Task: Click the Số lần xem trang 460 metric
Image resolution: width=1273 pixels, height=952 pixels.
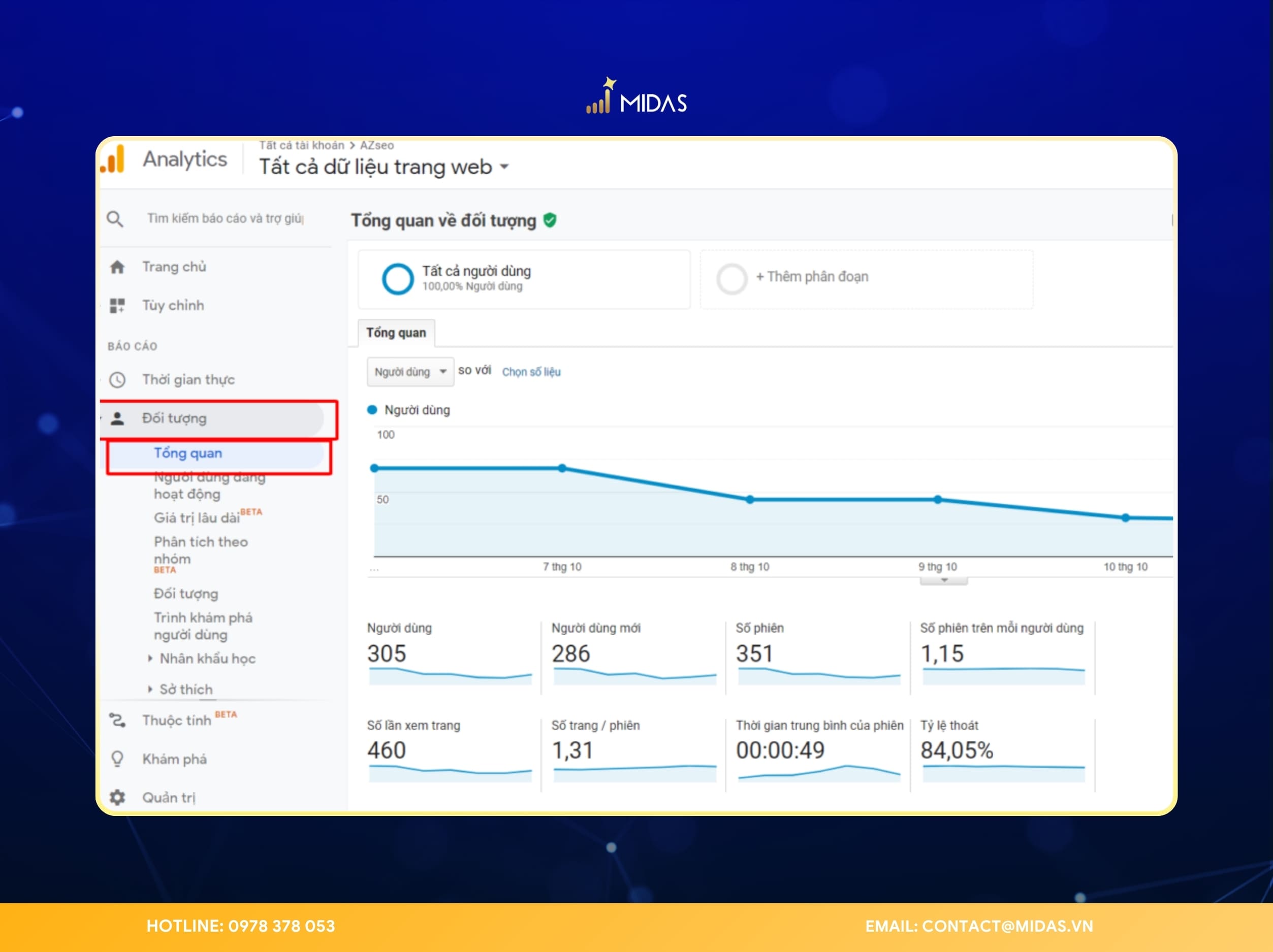Action: tap(450, 750)
